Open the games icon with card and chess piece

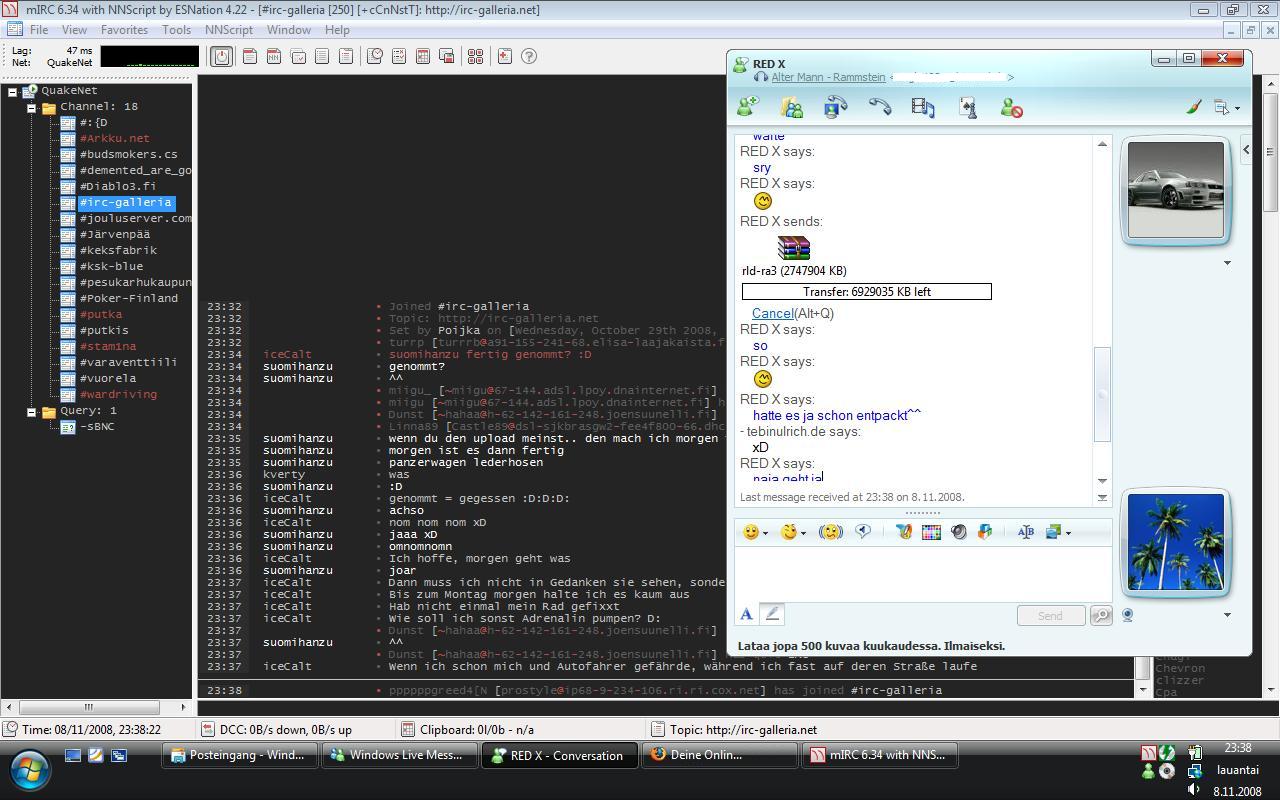click(x=967, y=107)
